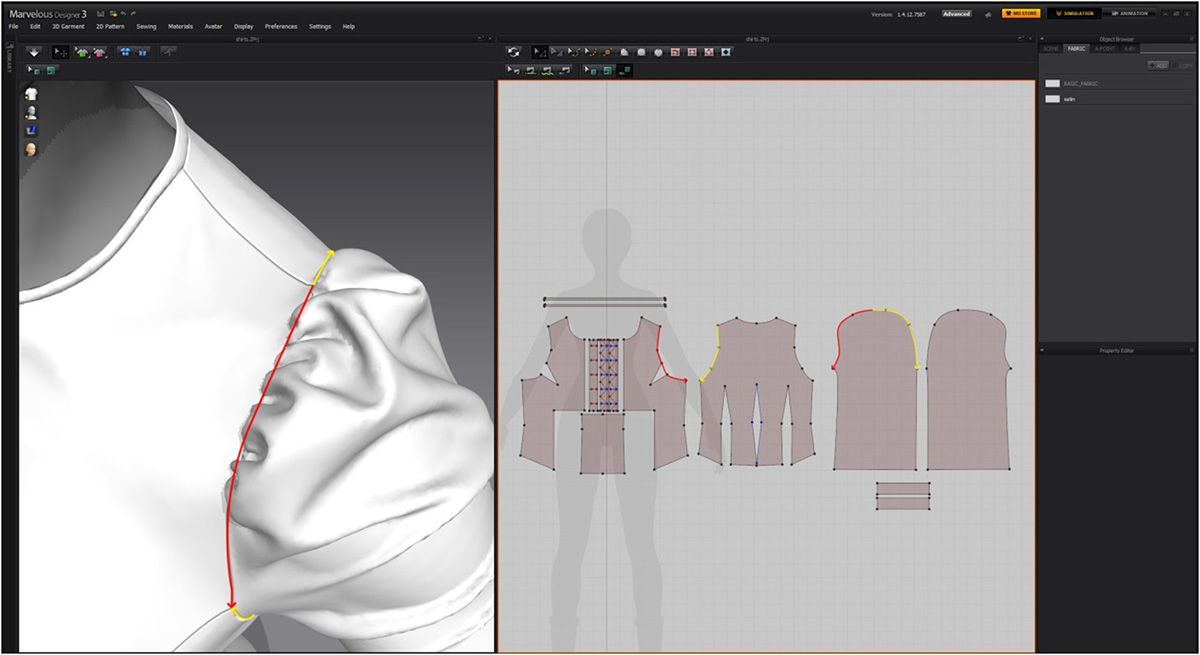Toggle avatar display icon in 3D view
This screenshot has width=1200, height=655.
(31, 112)
